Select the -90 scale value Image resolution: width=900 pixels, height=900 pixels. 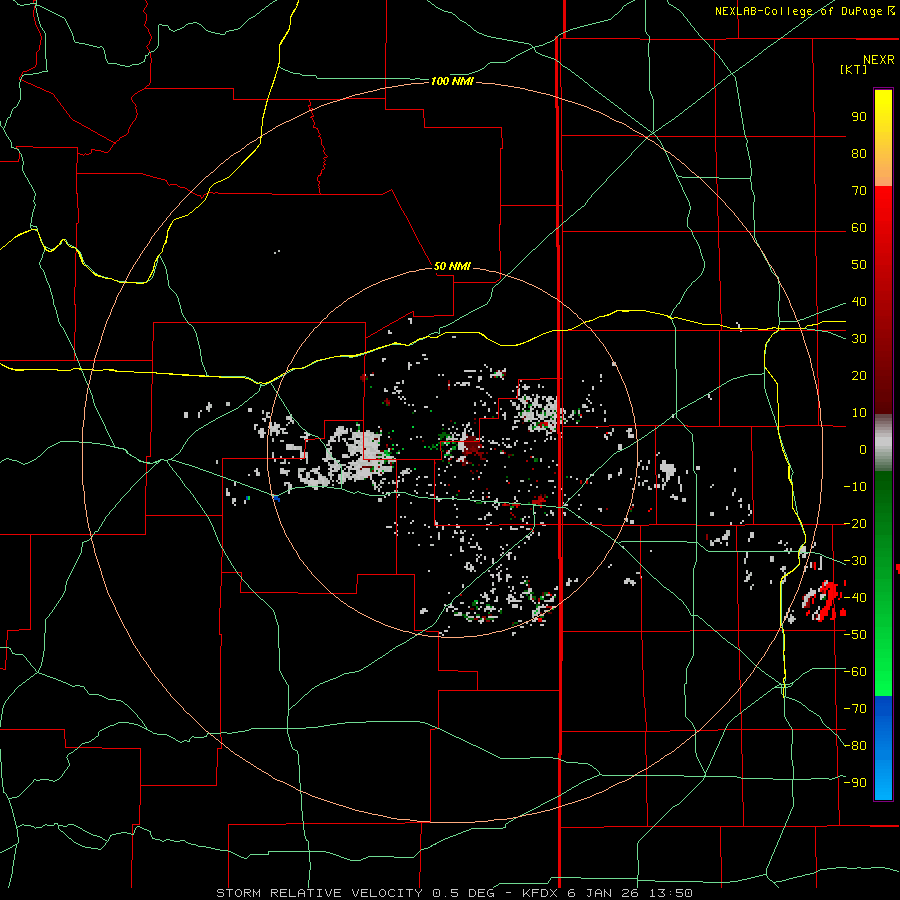coord(855,783)
